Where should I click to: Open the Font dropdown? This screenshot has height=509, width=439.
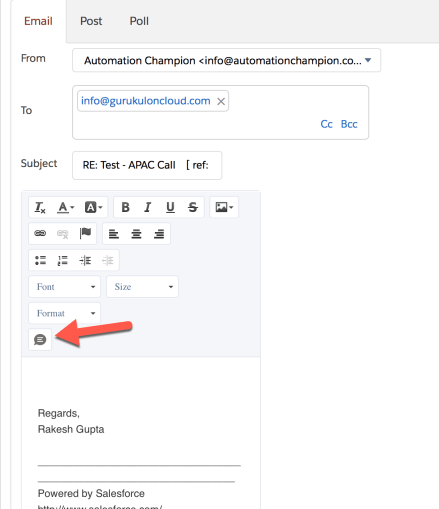pos(64,287)
